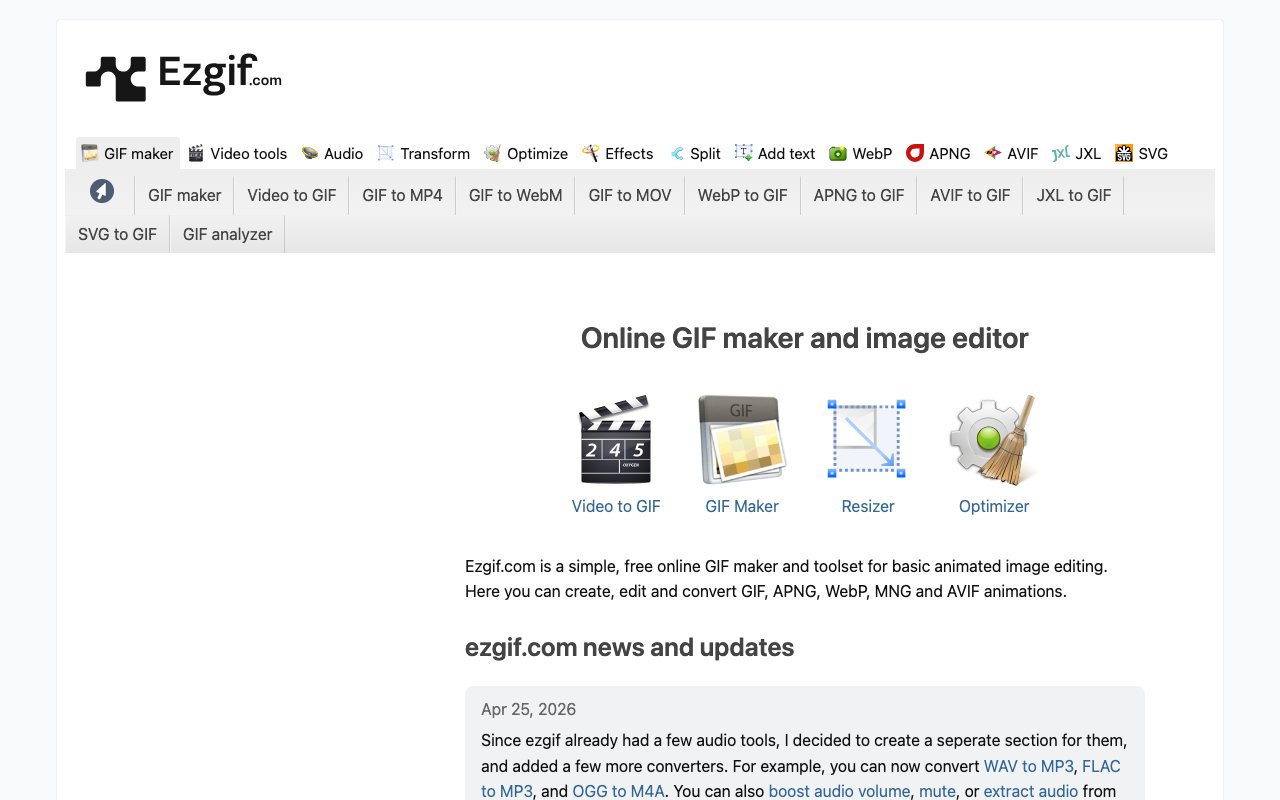This screenshot has height=800, width=1280.
Task: Select the Split tab
Action: [x=694, y=153]
